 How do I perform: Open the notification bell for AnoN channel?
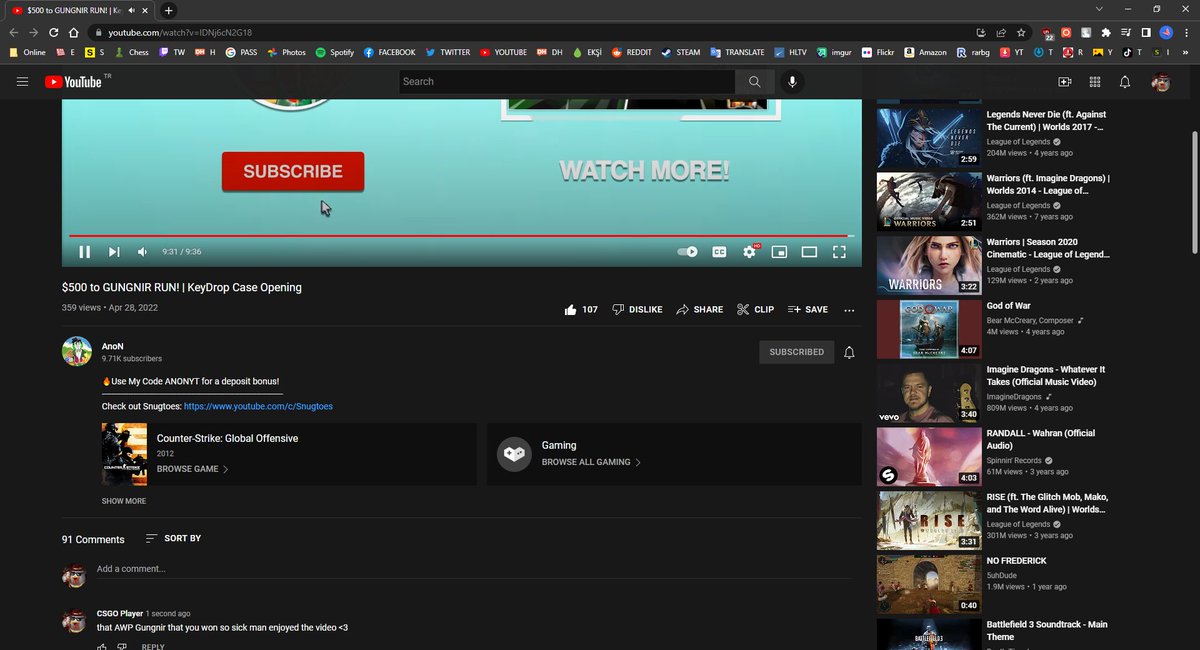click(849, 352)
